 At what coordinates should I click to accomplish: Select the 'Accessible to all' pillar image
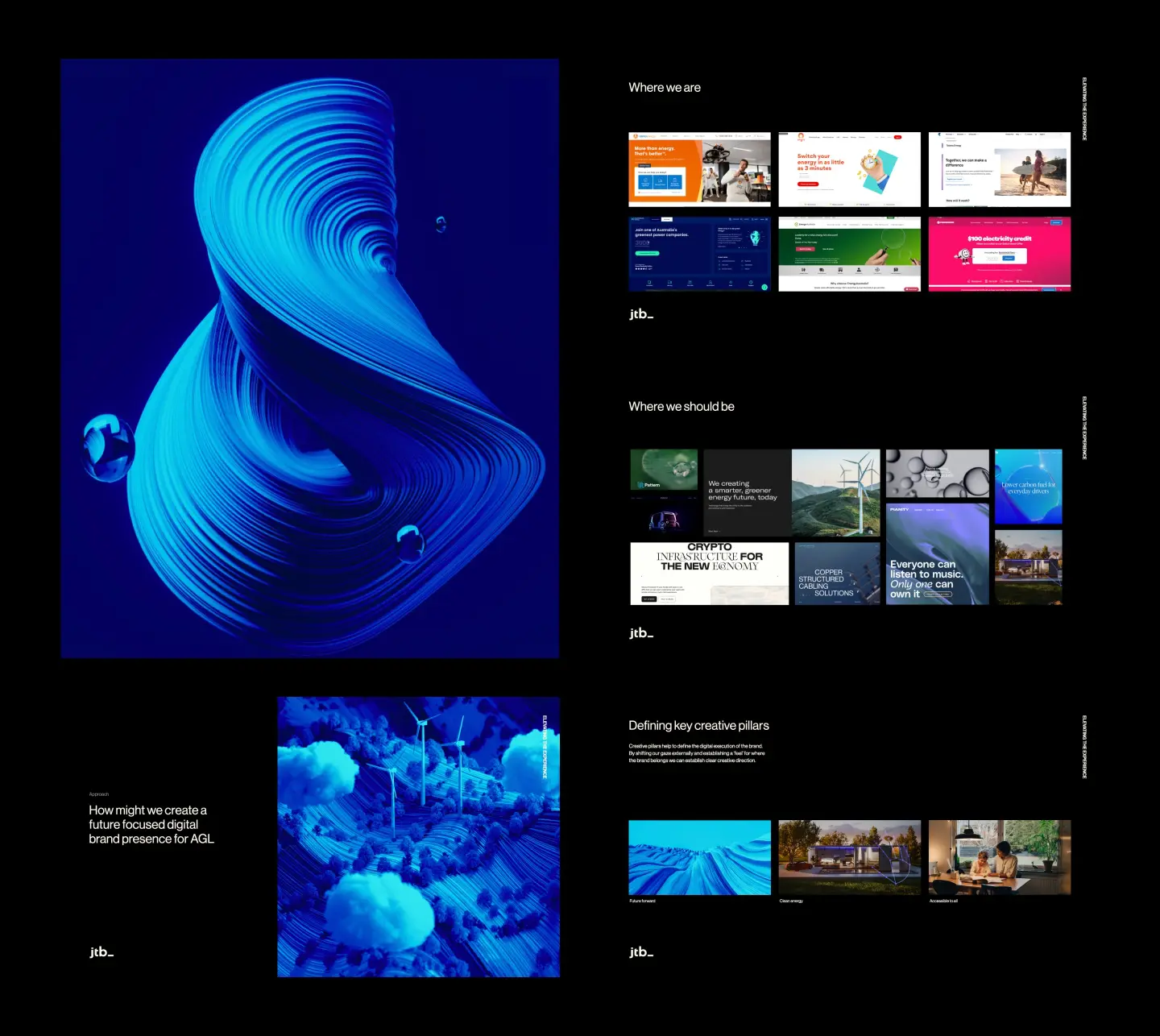tap(999, 857)
